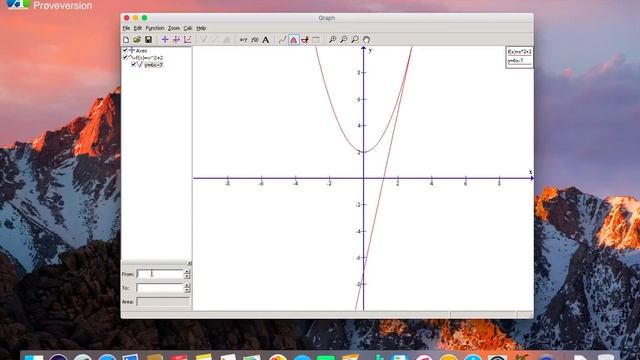Select the Axes item in the function list
640x360 pixels.
click(x=141, y=51)
